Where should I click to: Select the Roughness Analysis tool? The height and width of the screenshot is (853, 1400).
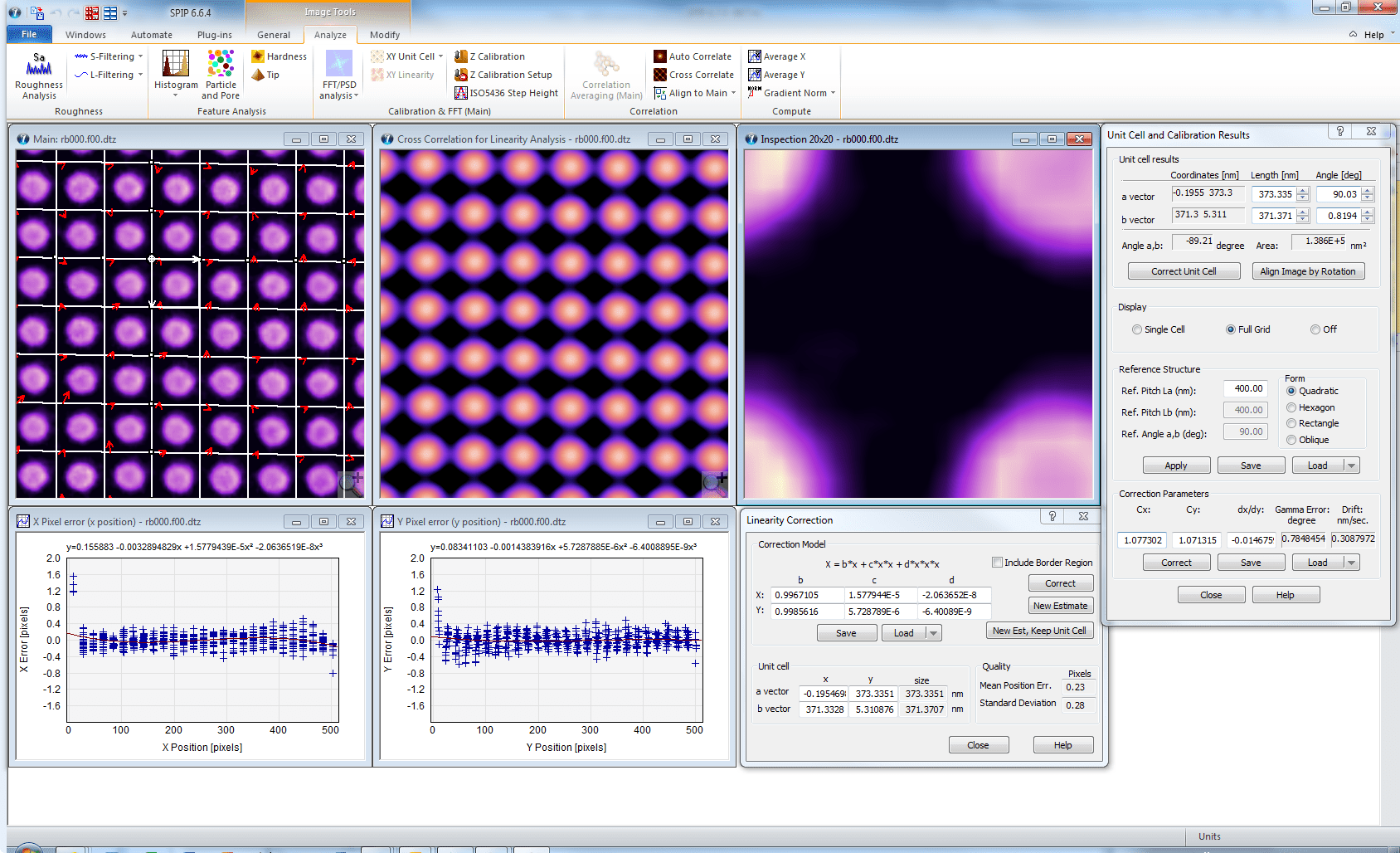tap(38, 75)
